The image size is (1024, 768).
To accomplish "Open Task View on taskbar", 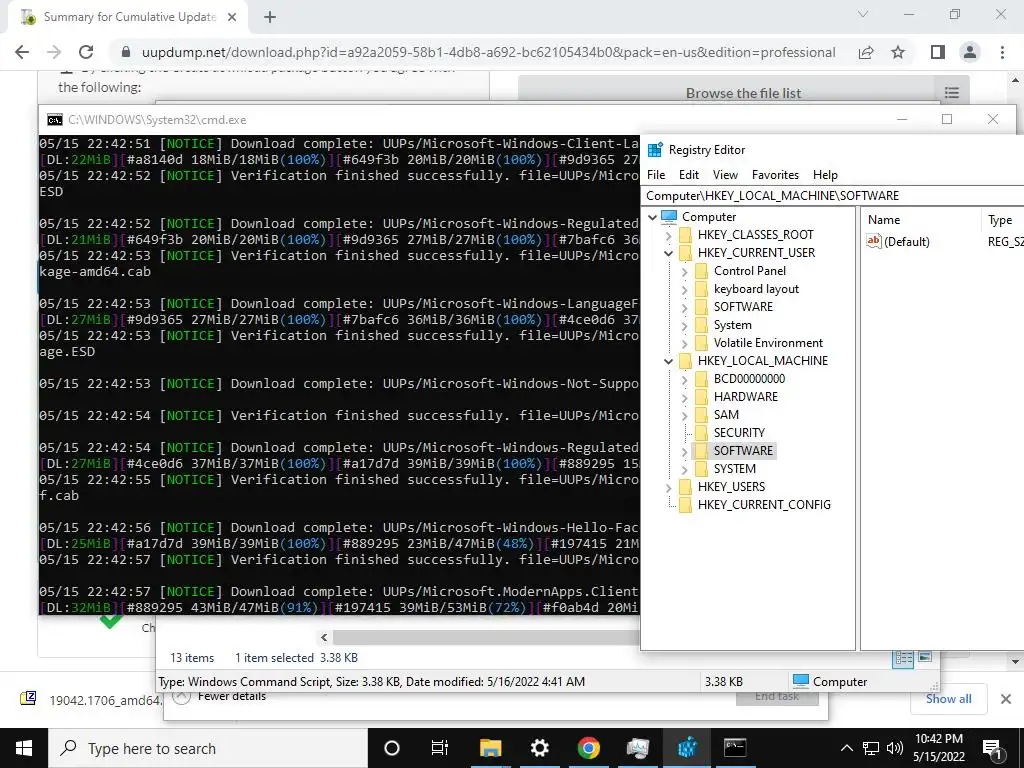I will [440, 748].
